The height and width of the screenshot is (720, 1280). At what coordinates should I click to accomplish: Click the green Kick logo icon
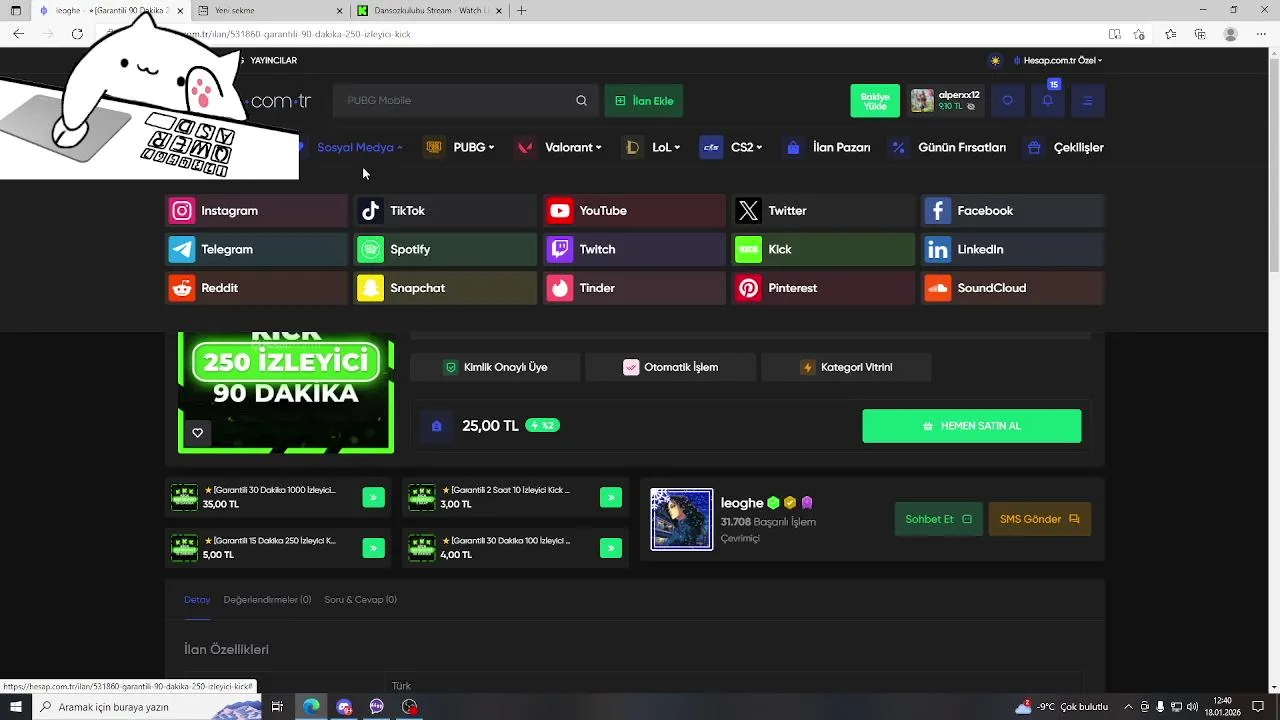point(748,249)
